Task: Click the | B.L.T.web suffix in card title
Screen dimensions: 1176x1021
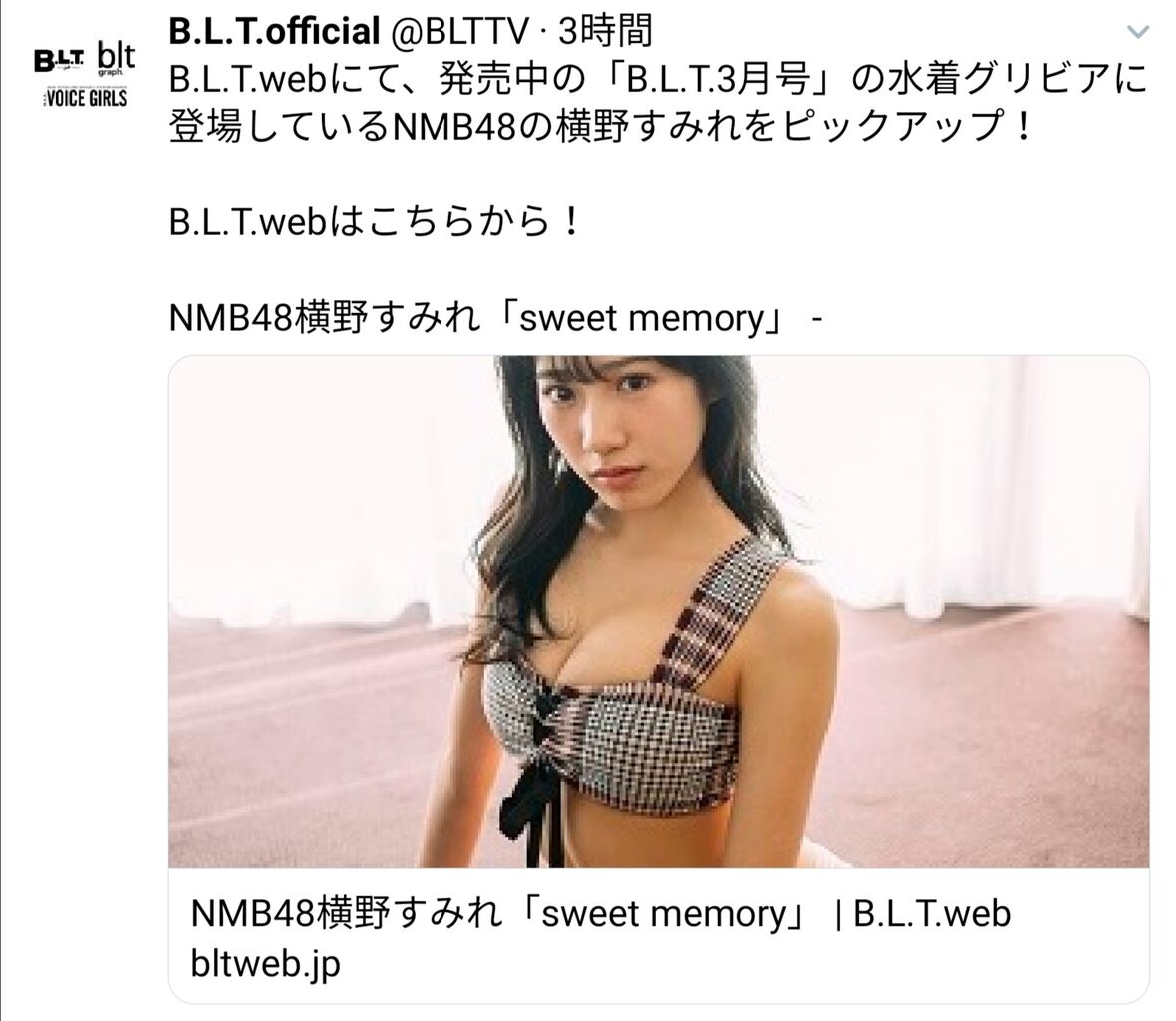Action: (x=923, y=914)
